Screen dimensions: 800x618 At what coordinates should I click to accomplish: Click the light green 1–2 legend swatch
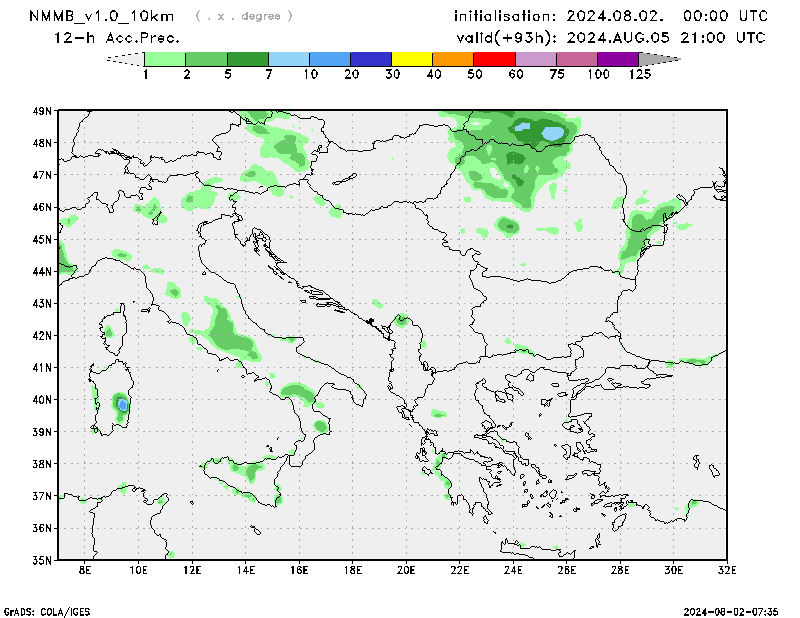[166, 59]
